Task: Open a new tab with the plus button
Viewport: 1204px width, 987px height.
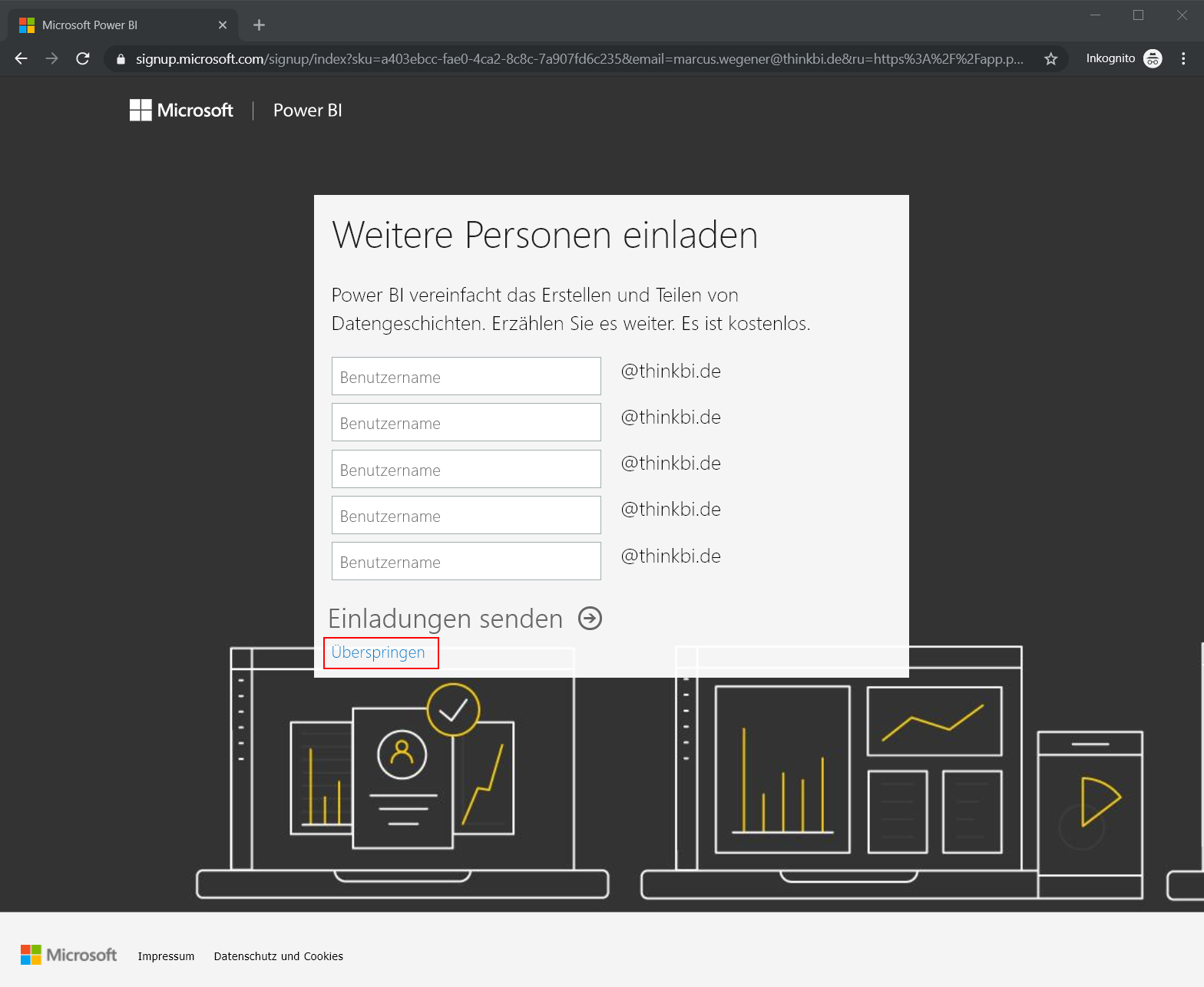Action: pyautogui.click(x=259, y=25)
